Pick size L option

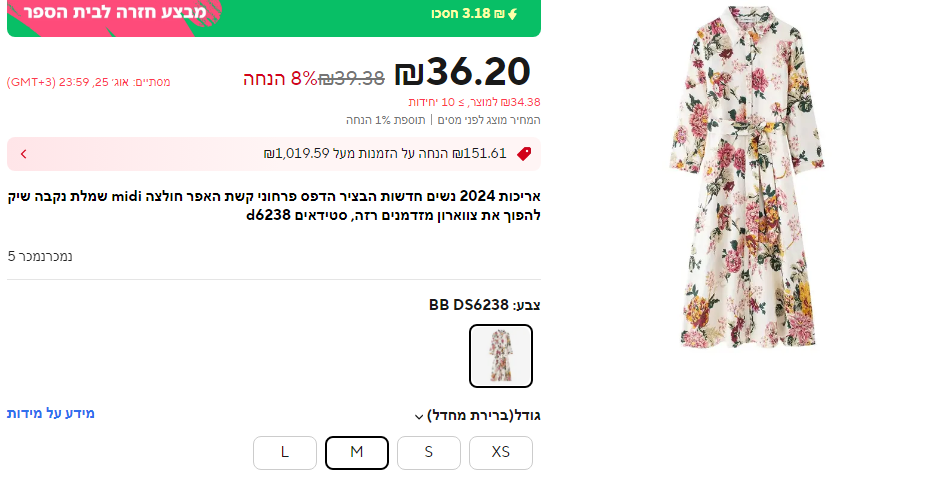[285, 452]
